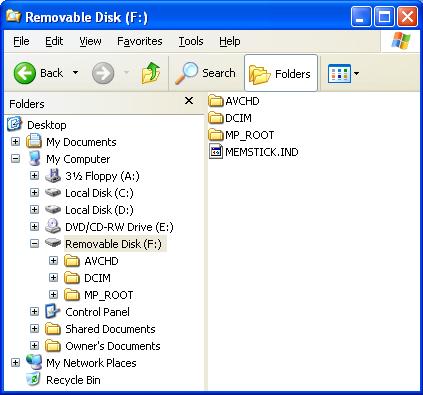
Task: Expand the Local Disk (D:) node
Action: coord(34,209)
